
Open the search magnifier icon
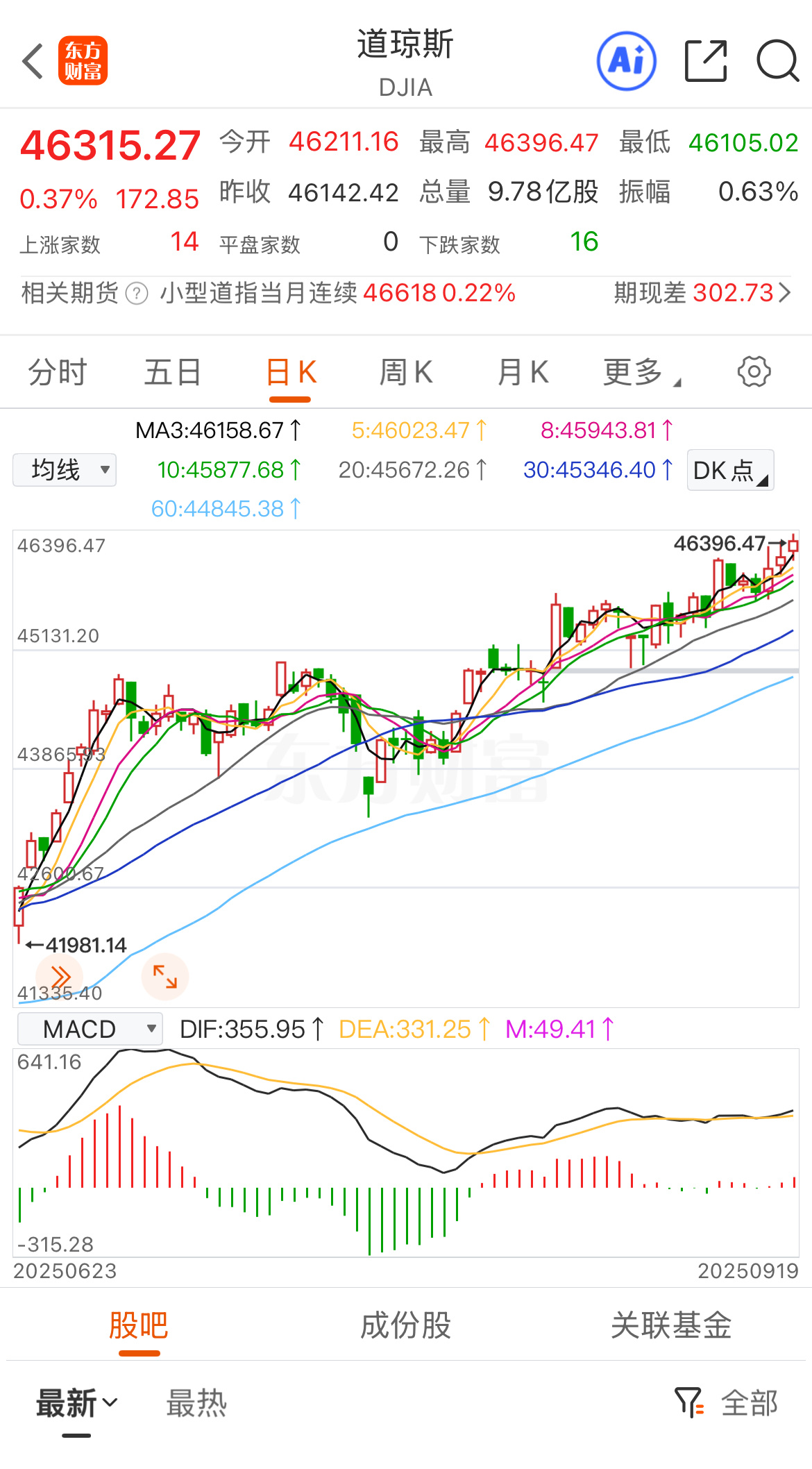point(777,61)
